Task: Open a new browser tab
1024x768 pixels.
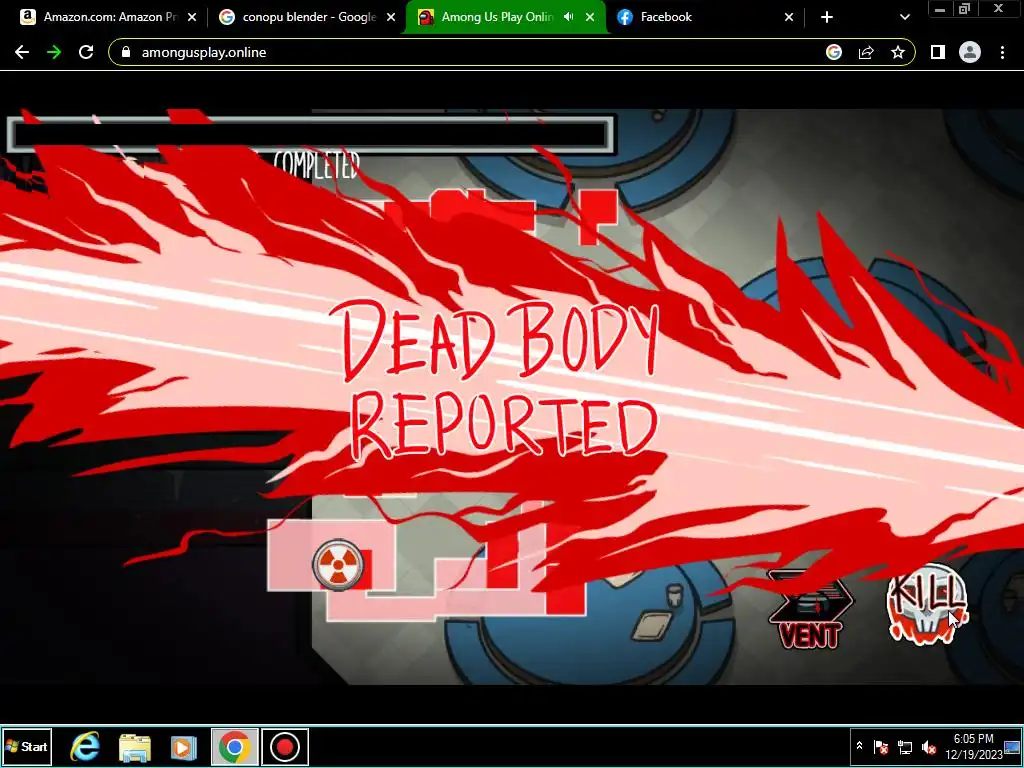Action: pos(827,18)
